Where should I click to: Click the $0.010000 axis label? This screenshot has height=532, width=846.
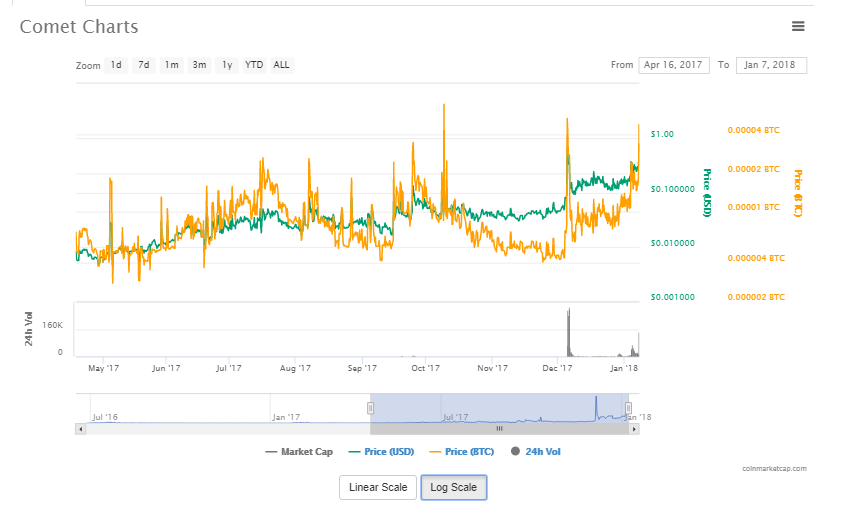point(672,243)
